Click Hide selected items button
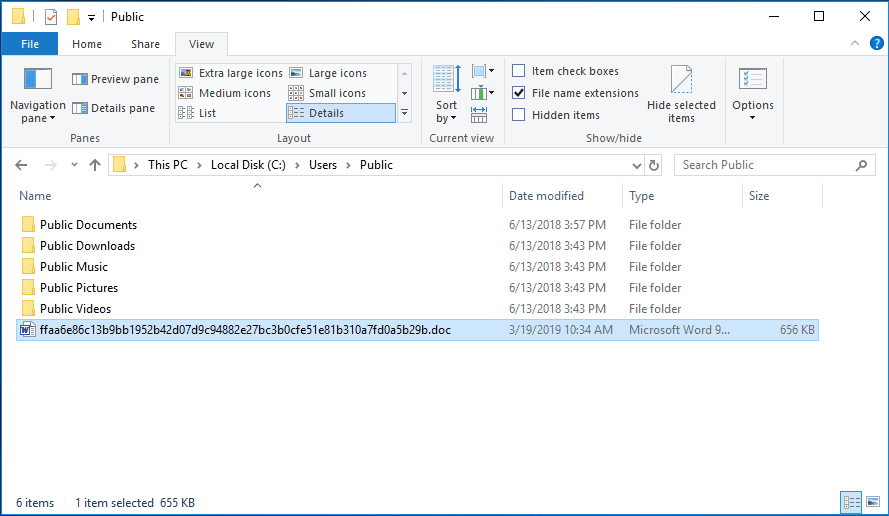 (681, 94)
